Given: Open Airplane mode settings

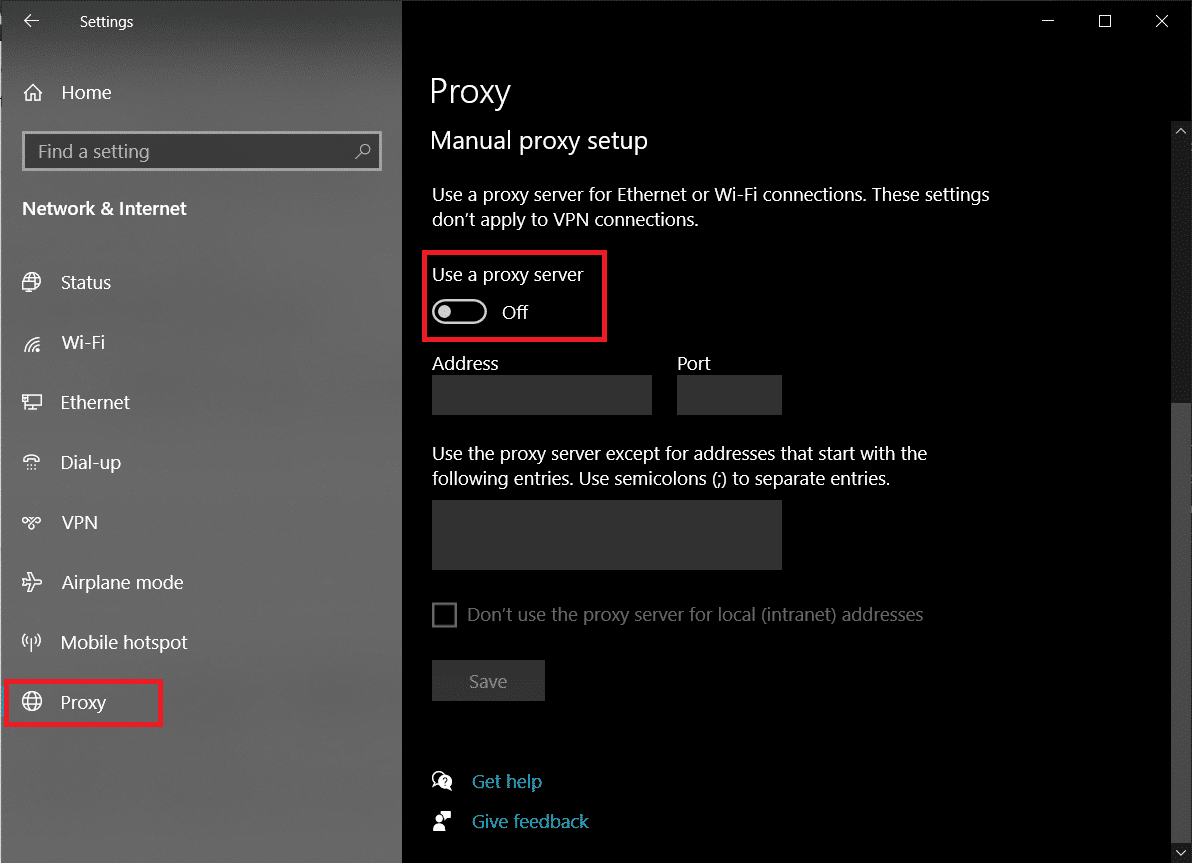Looking at the screenshot, I should point(33,582).
